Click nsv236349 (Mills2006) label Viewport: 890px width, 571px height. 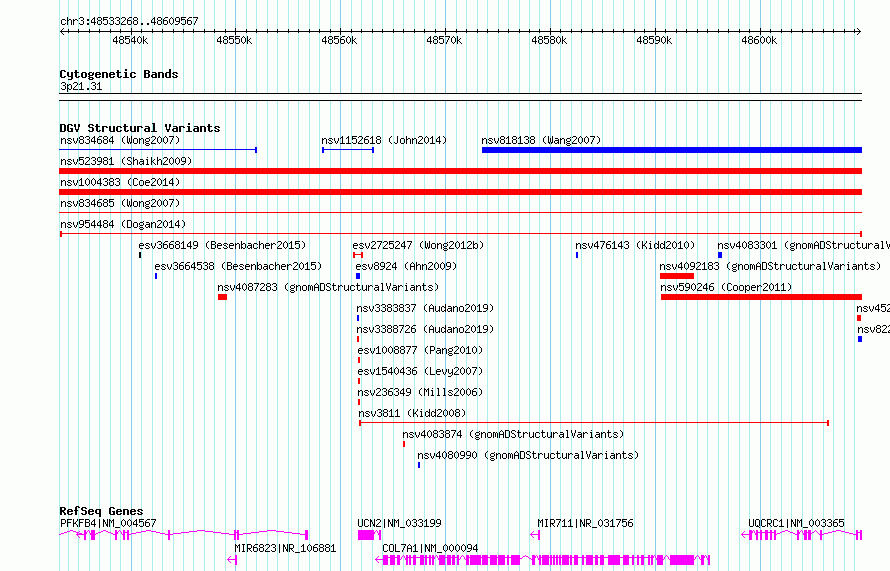coord(420,392)
